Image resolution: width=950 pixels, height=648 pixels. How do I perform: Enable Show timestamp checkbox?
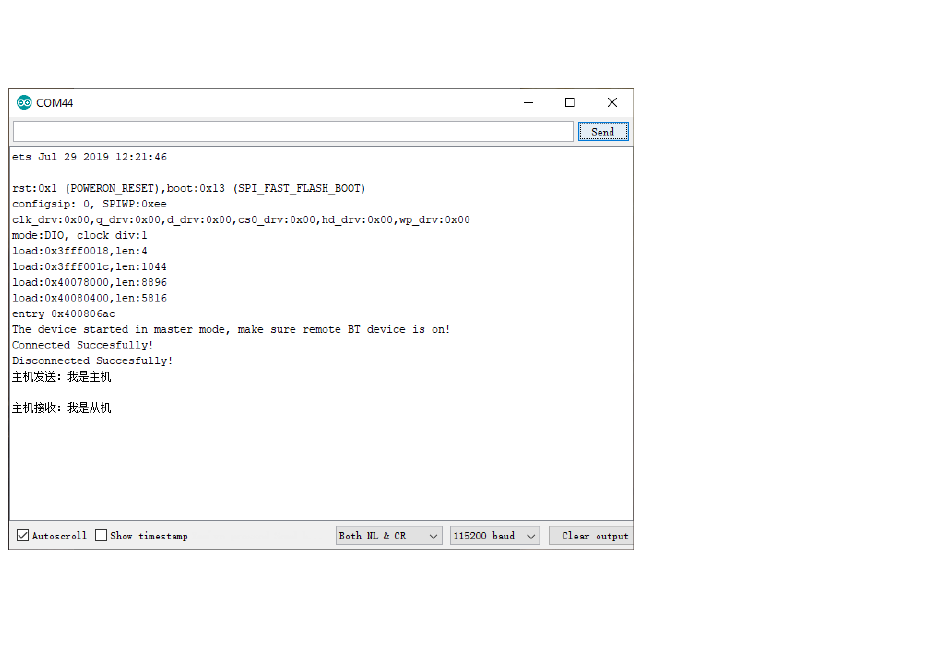click(101, 535)
